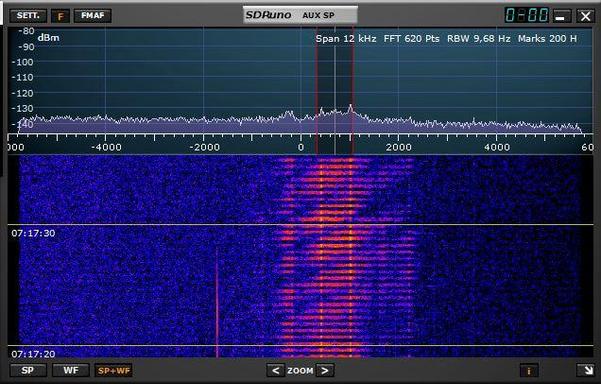Click the 07:17:20 waterfall time marker

point(33,354)
